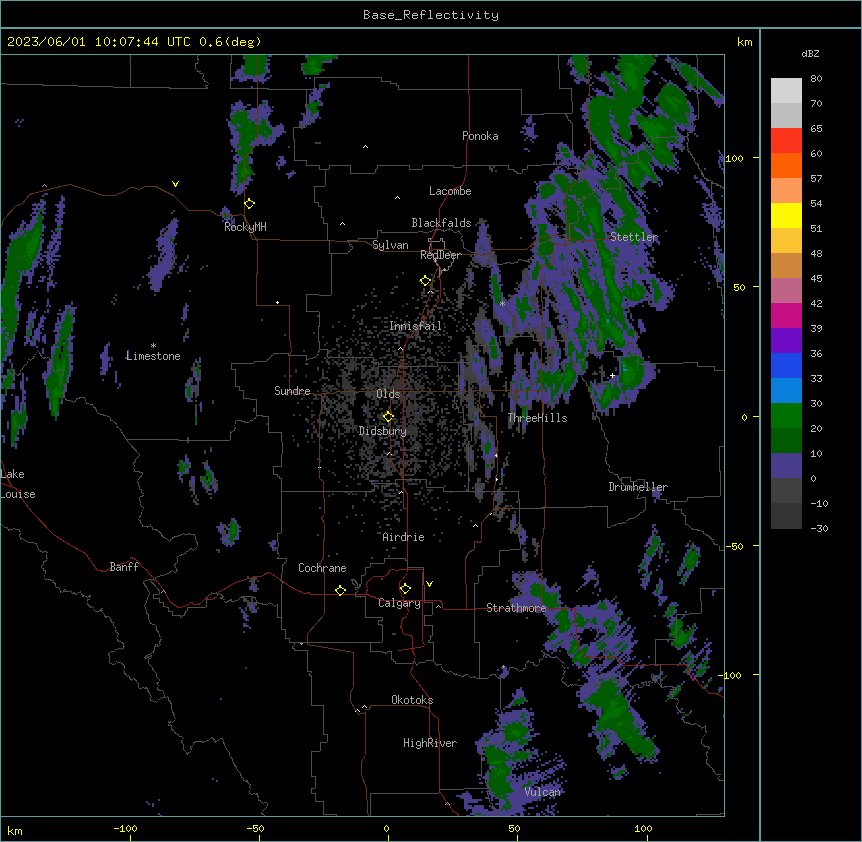
Task: Pick the lightest gray 70-80 dBZ legend swatch
Action: coord(786,90)
